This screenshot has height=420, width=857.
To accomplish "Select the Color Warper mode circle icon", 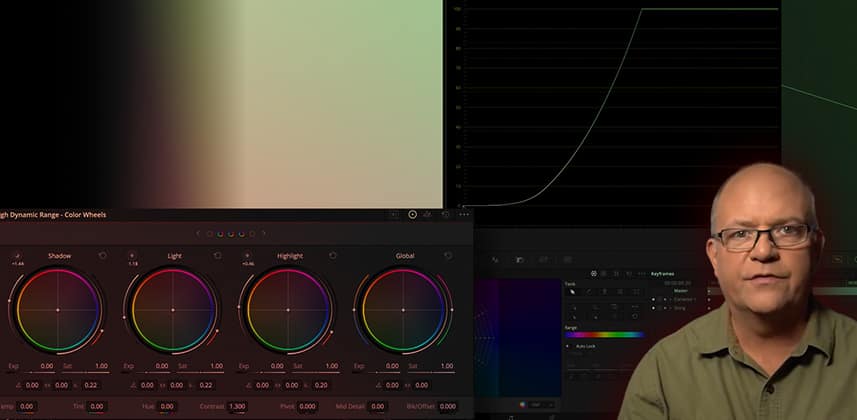I will (x=594, y=273).
